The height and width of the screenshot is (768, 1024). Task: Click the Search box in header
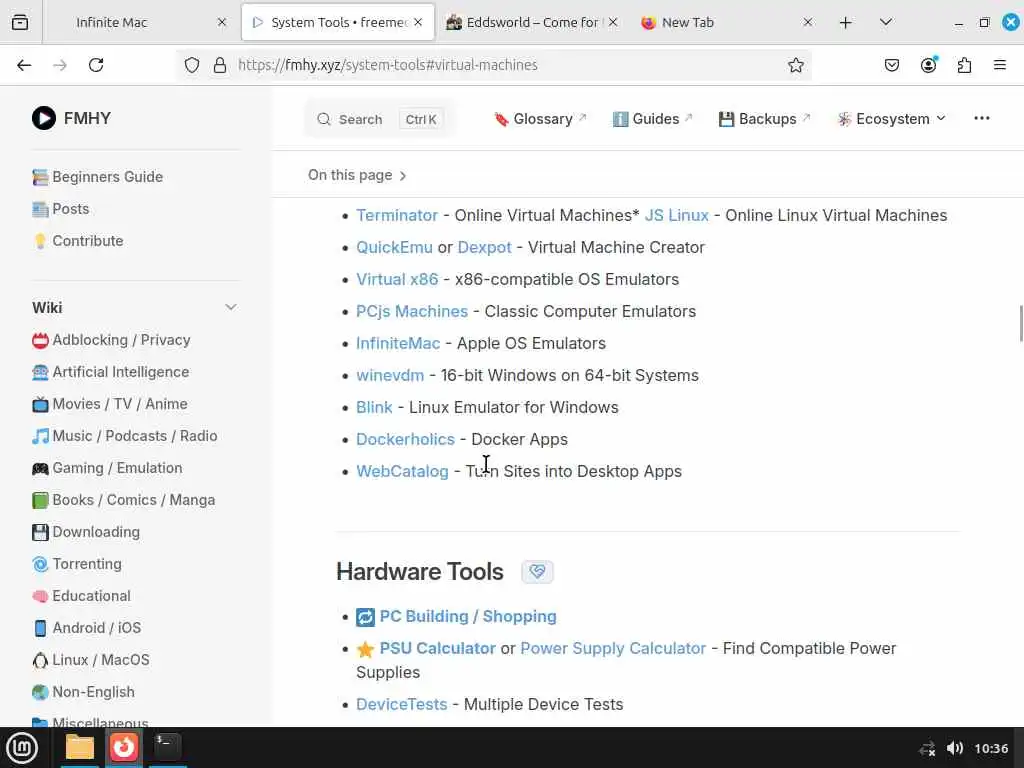380,120
